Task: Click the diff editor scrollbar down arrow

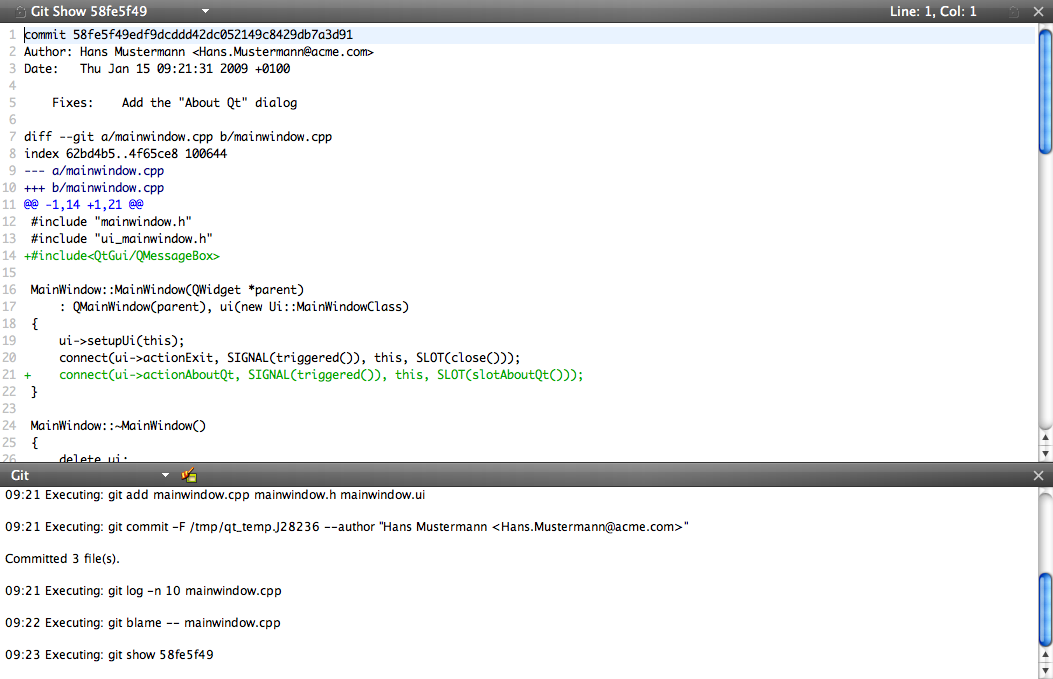Action: tap(1046, 453)
